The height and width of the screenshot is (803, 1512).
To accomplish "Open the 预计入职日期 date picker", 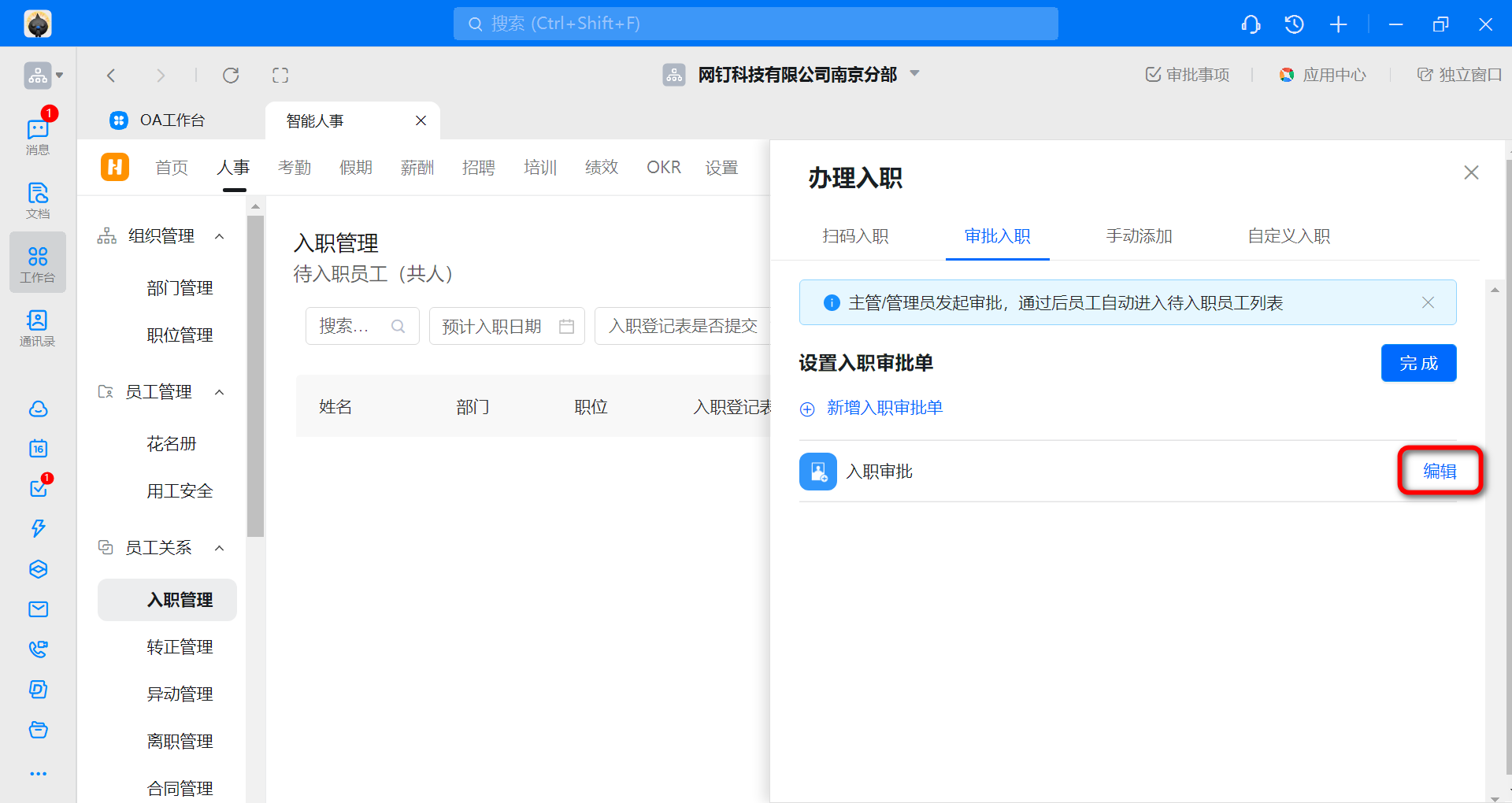I will tap(507, 326).
